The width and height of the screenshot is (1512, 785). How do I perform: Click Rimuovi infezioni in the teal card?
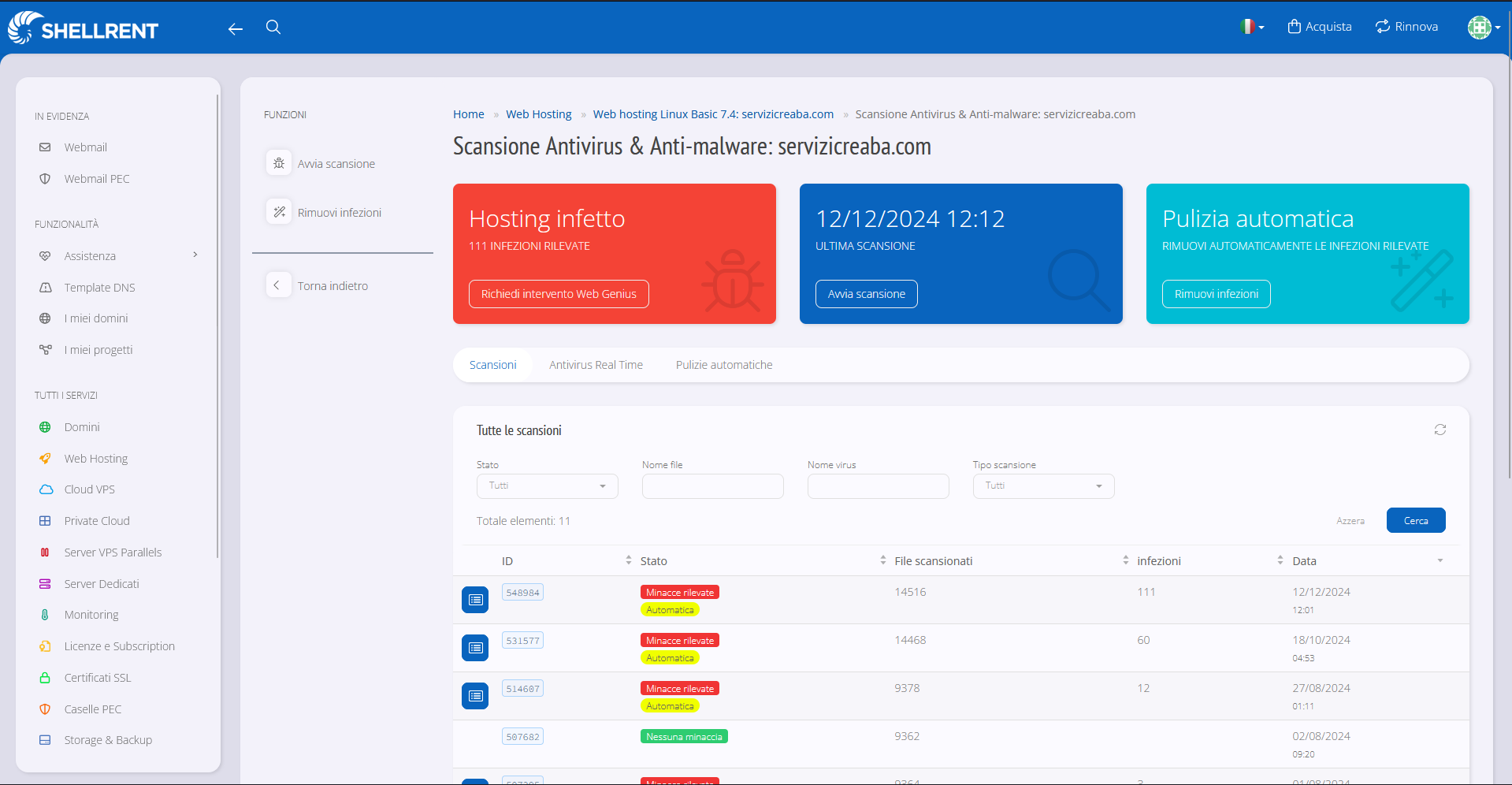point(1217,294)
